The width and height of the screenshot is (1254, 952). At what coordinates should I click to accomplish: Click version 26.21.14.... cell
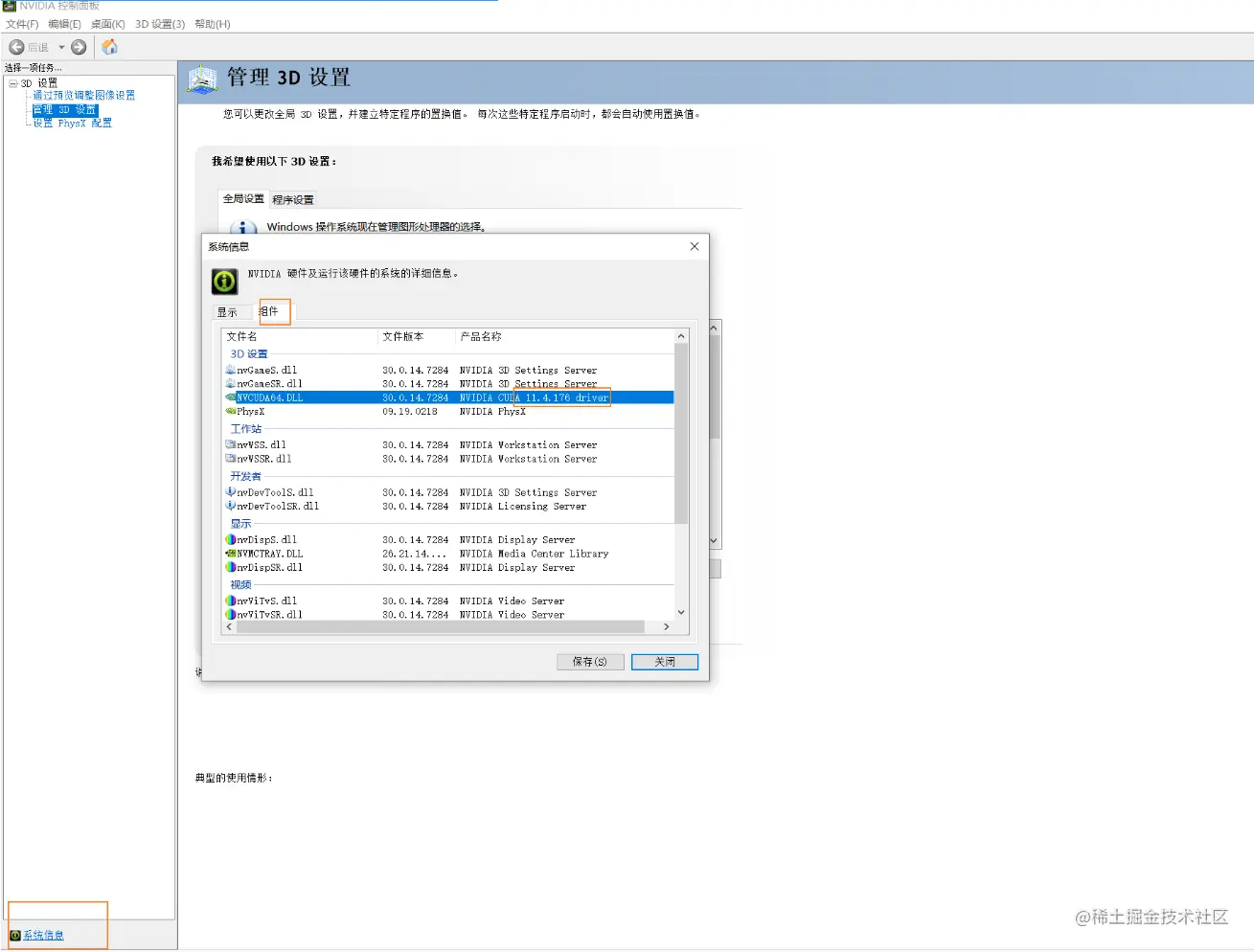click(x=414, y=554)
